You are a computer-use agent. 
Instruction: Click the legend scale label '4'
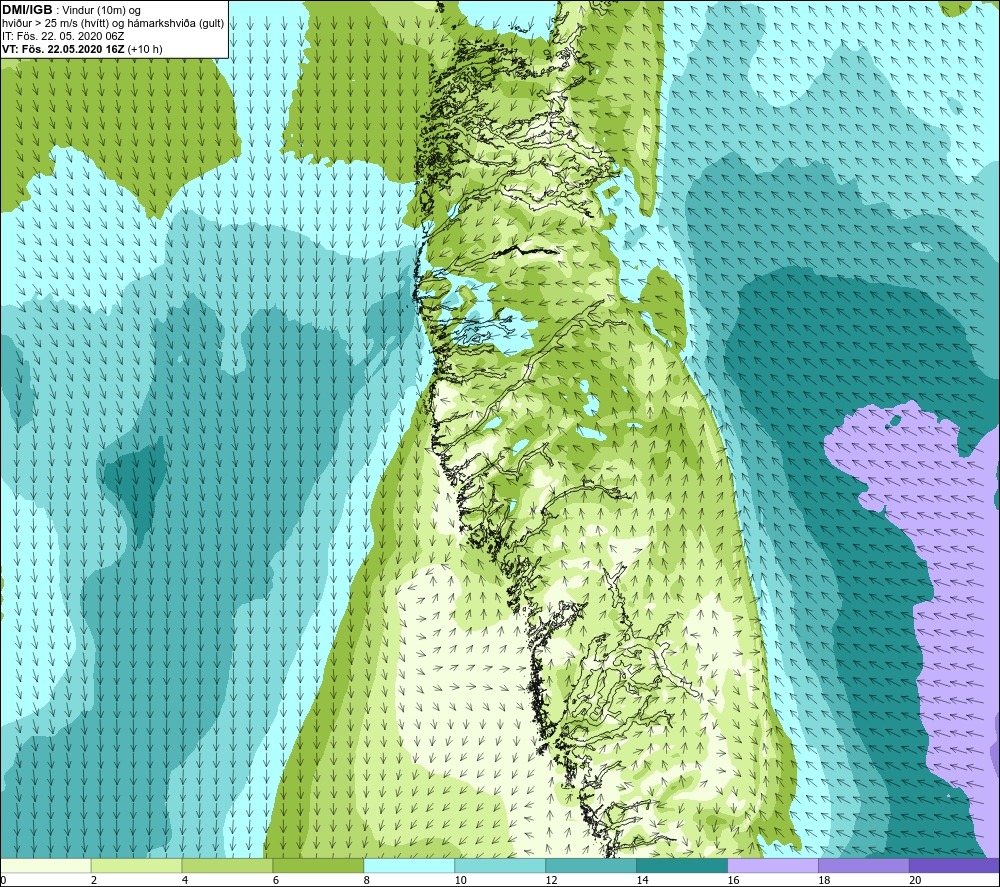click(185, 880)
